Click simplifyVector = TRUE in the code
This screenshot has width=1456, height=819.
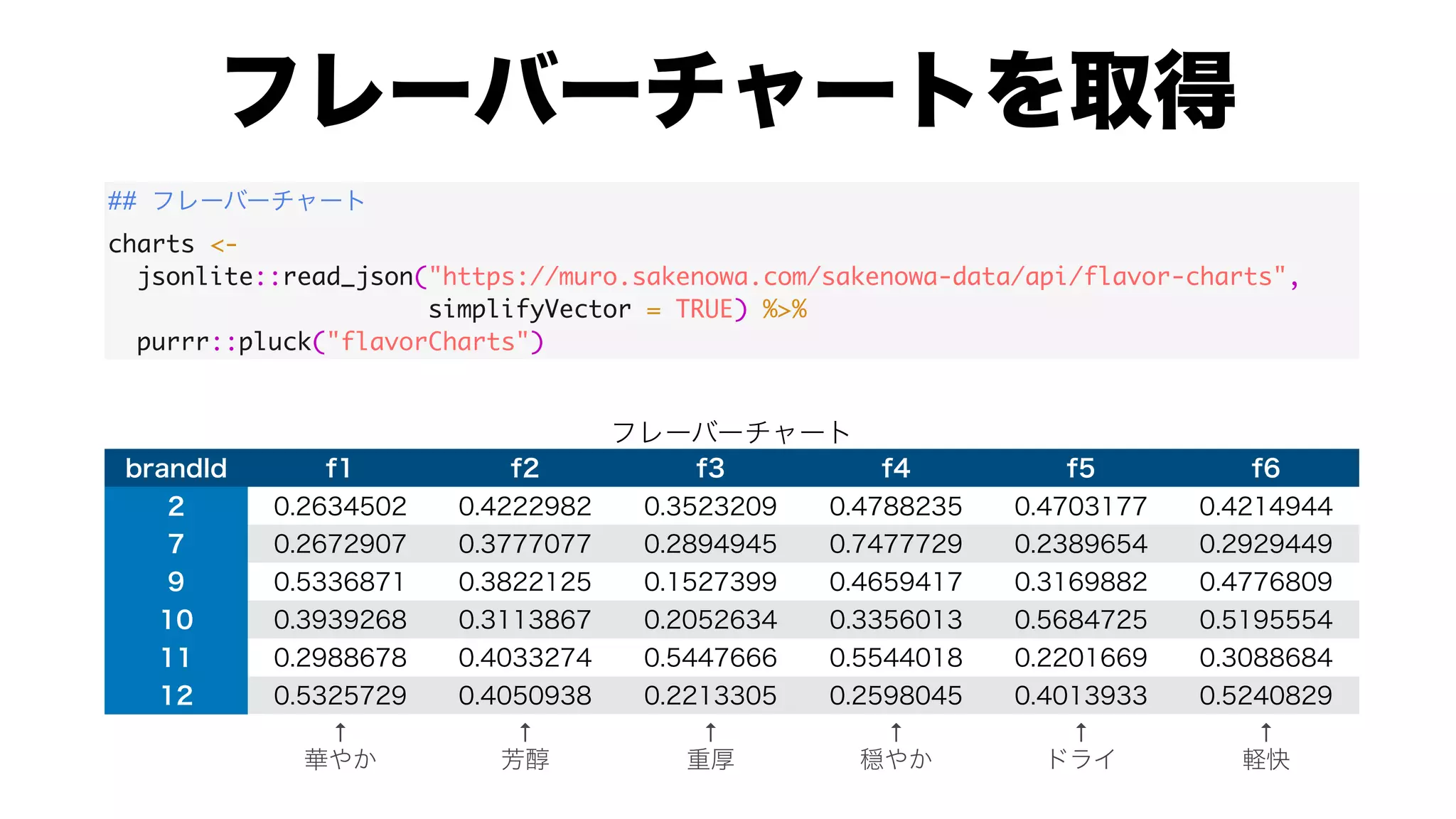[580, 309]
